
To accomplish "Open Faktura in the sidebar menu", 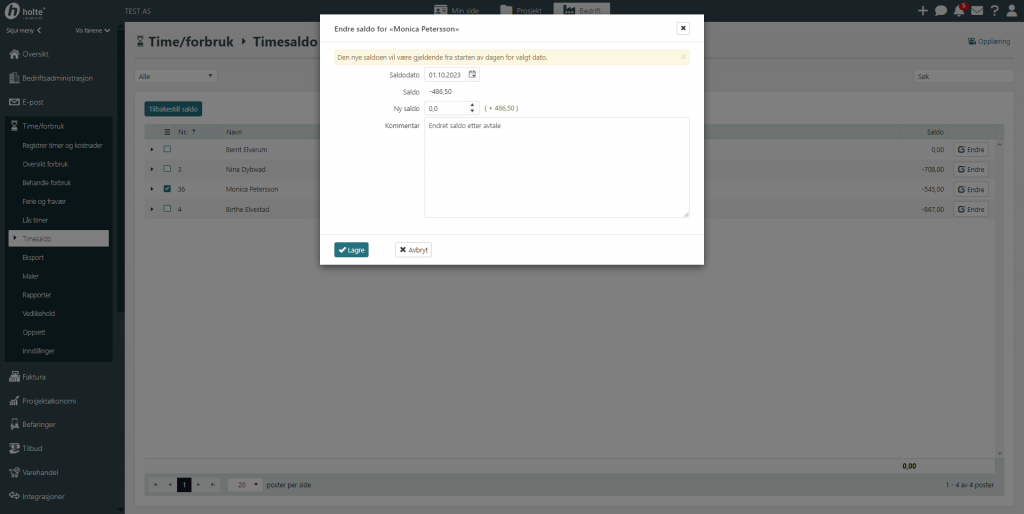I will click(x=34, y=377).
